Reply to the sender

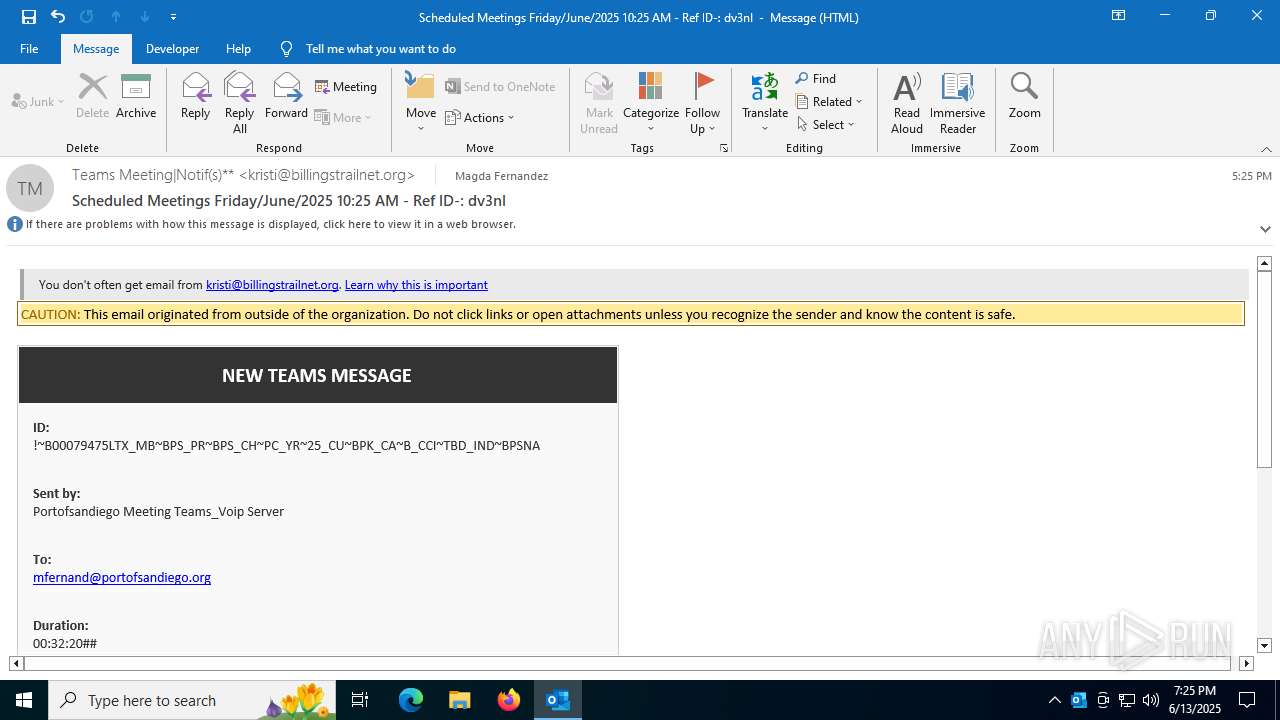[x=195, y=97]
